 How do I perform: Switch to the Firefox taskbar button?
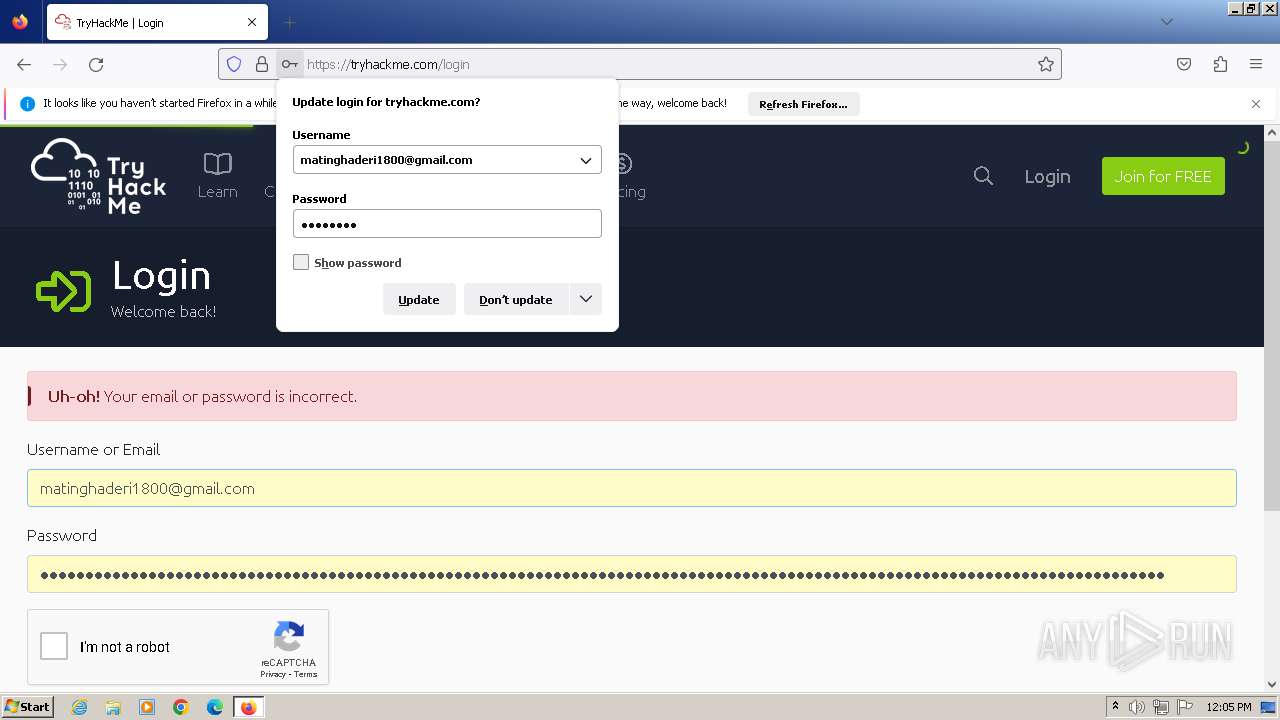pyautogui.click(x=248, y=707)
